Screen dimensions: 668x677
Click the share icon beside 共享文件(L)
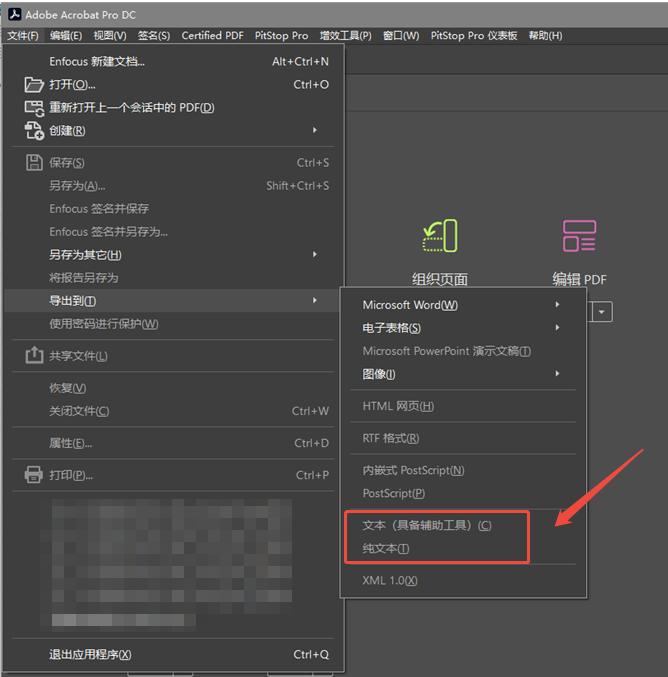pyautogui.click(x=34, y=356)
